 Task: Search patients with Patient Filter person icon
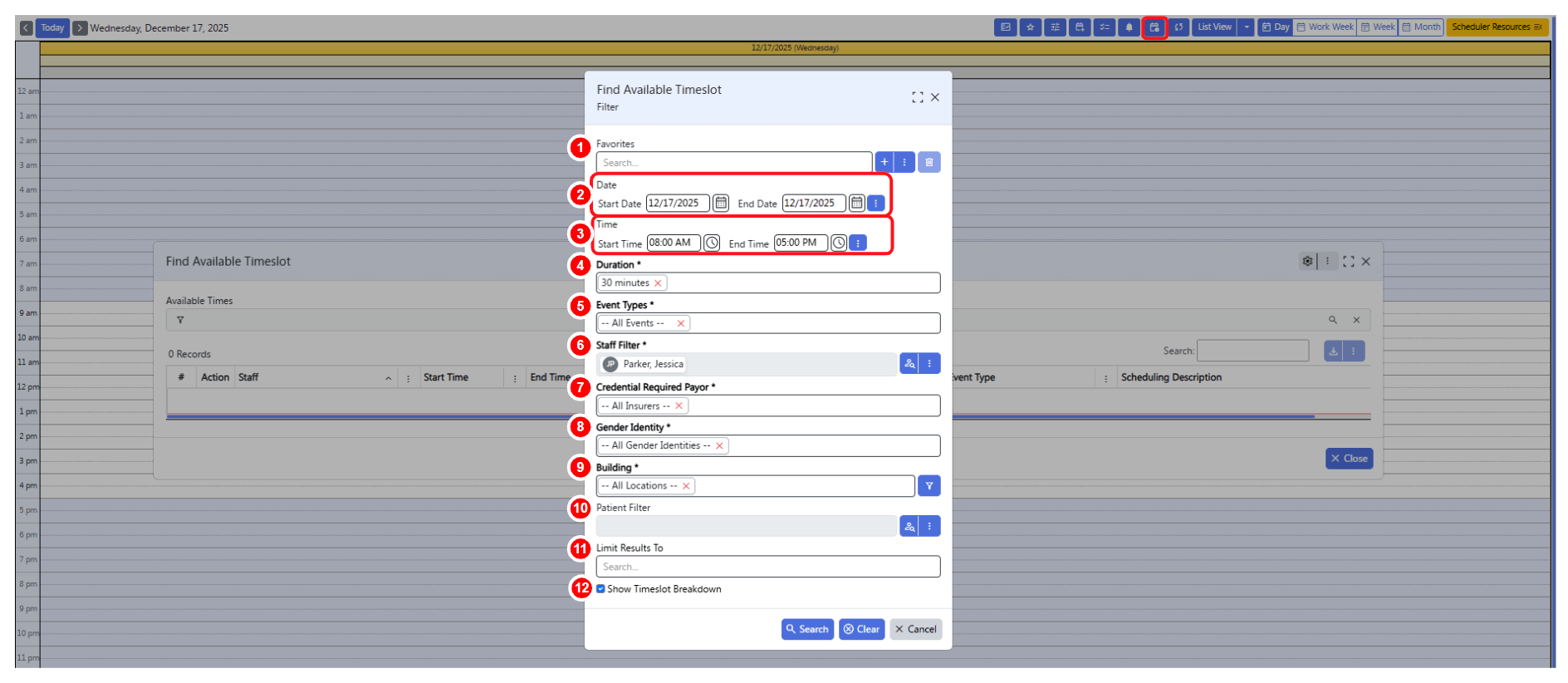pos(909,526)
